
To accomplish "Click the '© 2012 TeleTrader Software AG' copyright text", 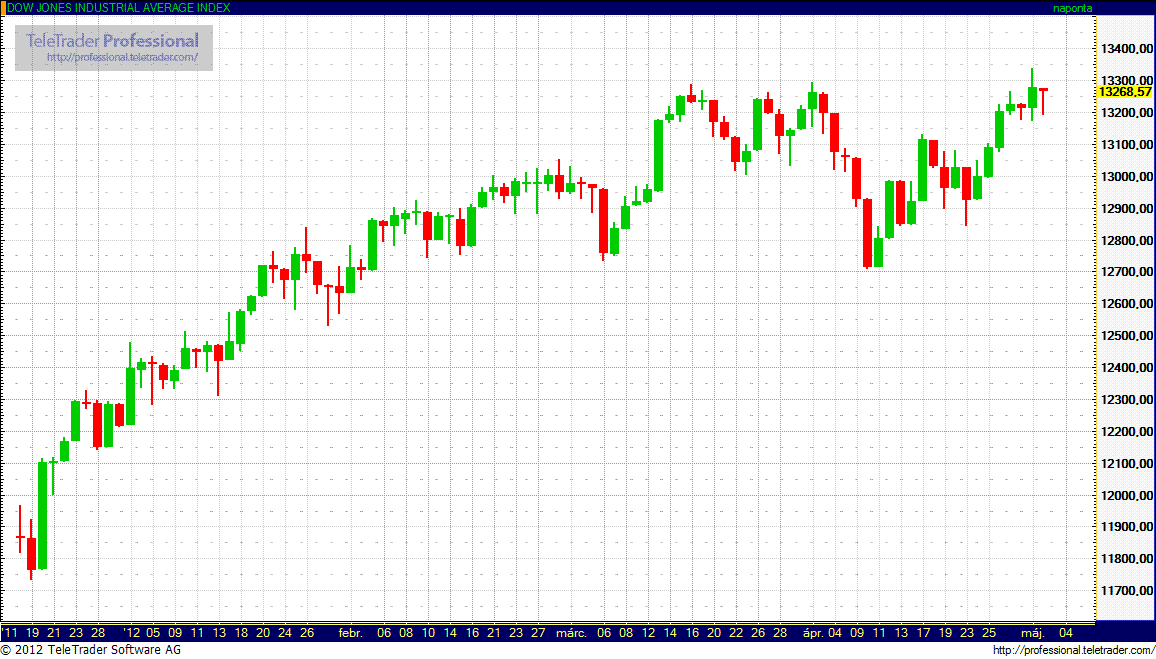I will tap(91, 650).
